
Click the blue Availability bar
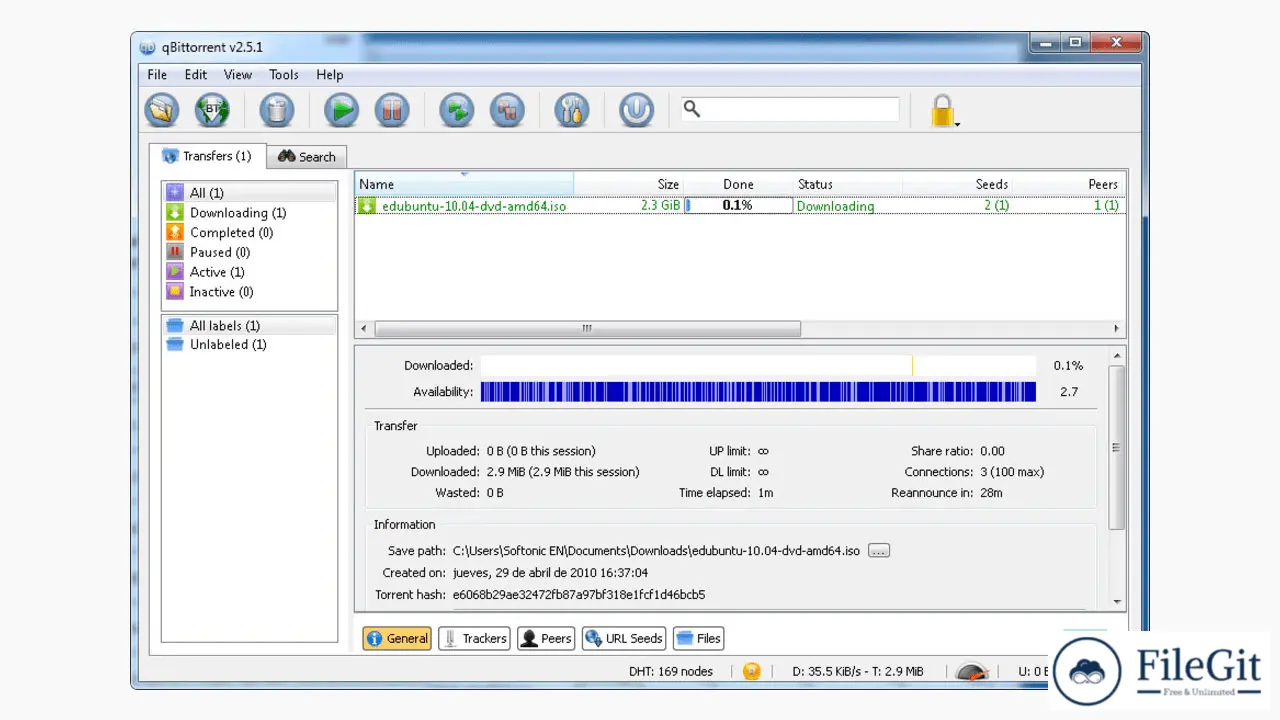[758, 392]
